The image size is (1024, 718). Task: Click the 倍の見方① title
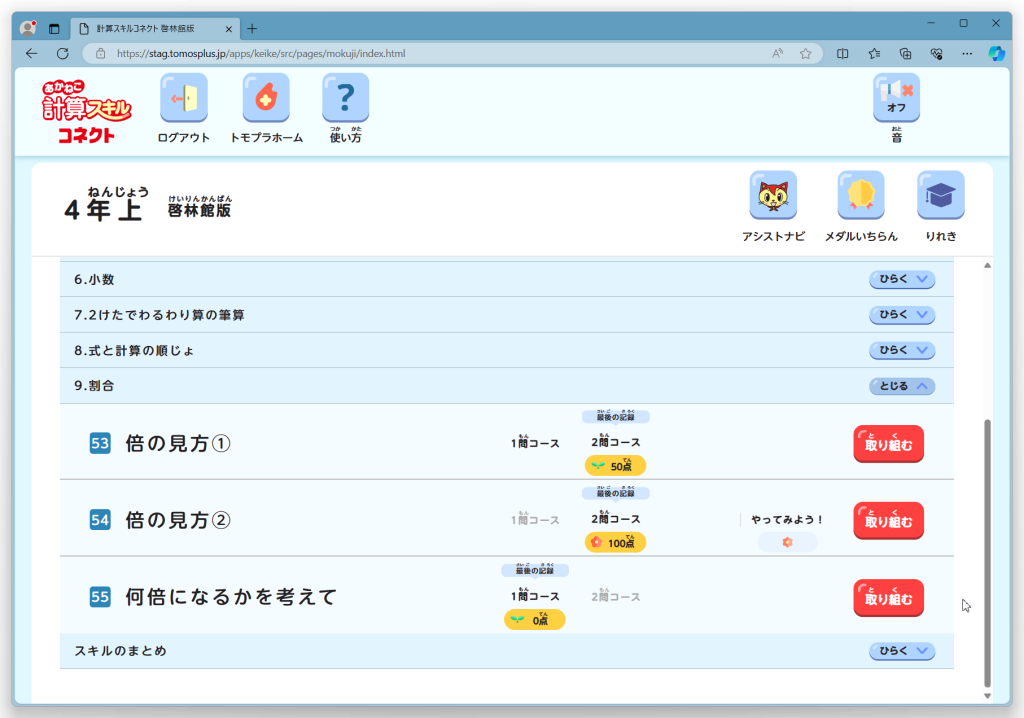click(x=178, y=444)
